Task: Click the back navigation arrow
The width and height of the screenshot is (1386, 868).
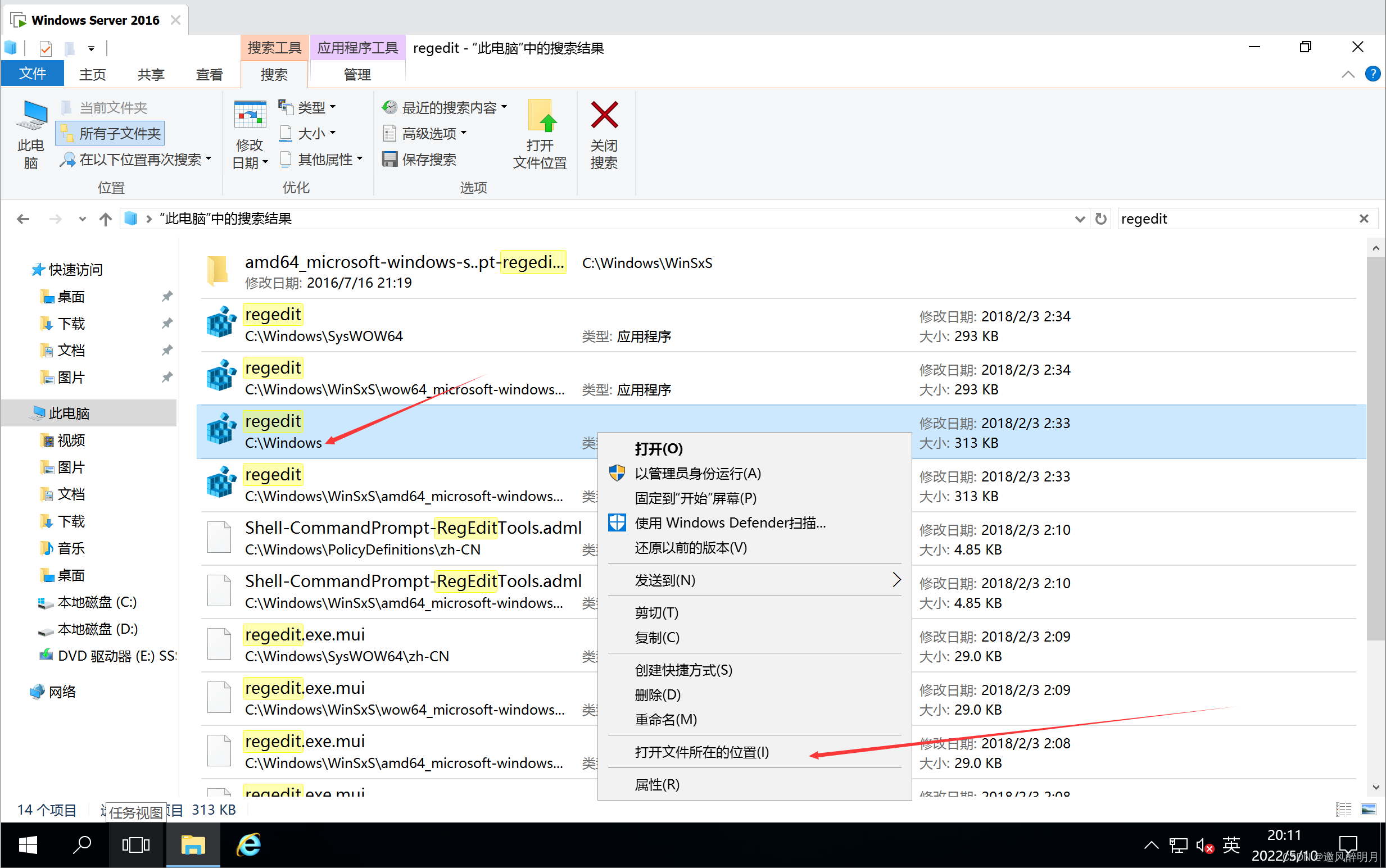Action: 23,219
